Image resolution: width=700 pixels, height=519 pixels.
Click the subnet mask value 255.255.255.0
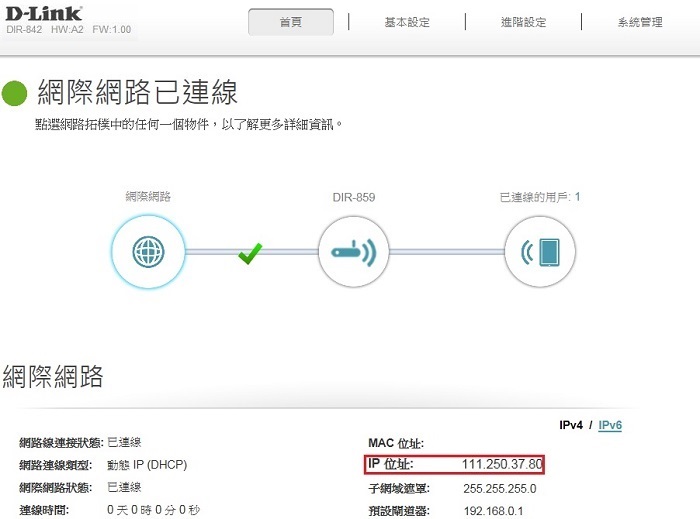pos(499,489)
